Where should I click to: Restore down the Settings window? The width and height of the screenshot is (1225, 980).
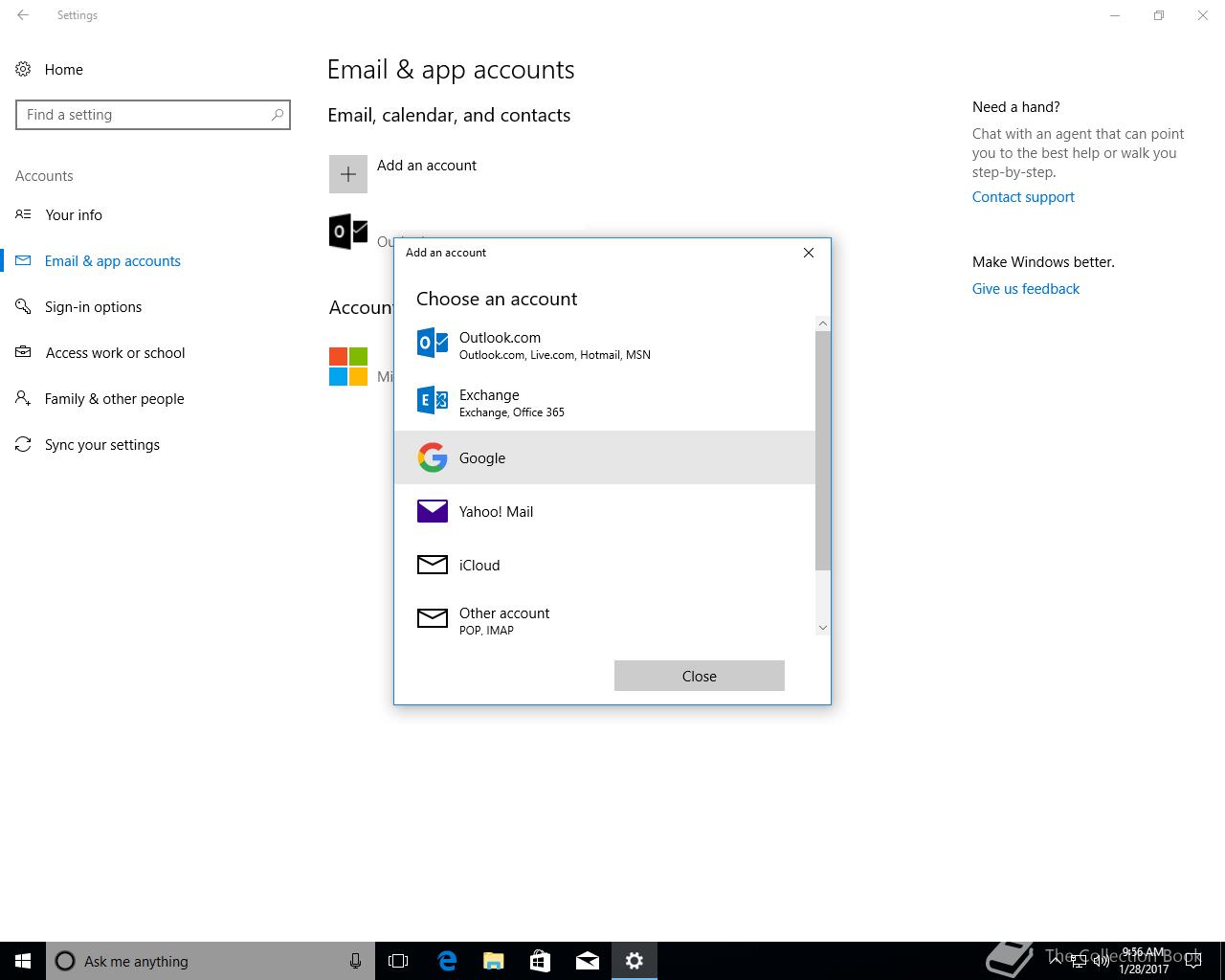(x=1159, y=15)
